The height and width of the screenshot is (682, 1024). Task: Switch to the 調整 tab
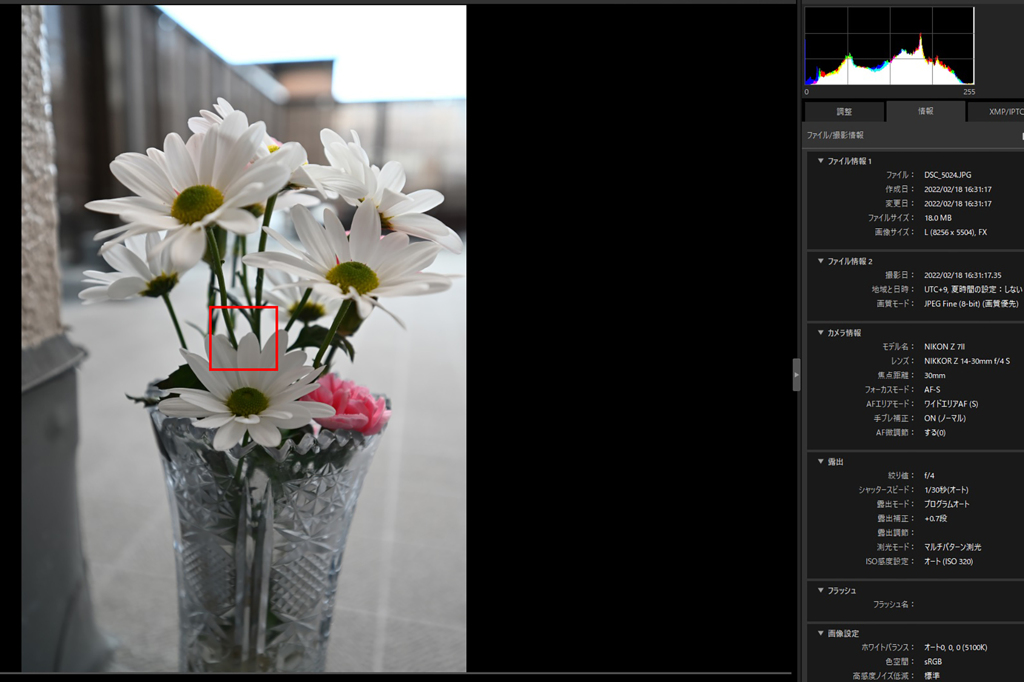[843, 112]
